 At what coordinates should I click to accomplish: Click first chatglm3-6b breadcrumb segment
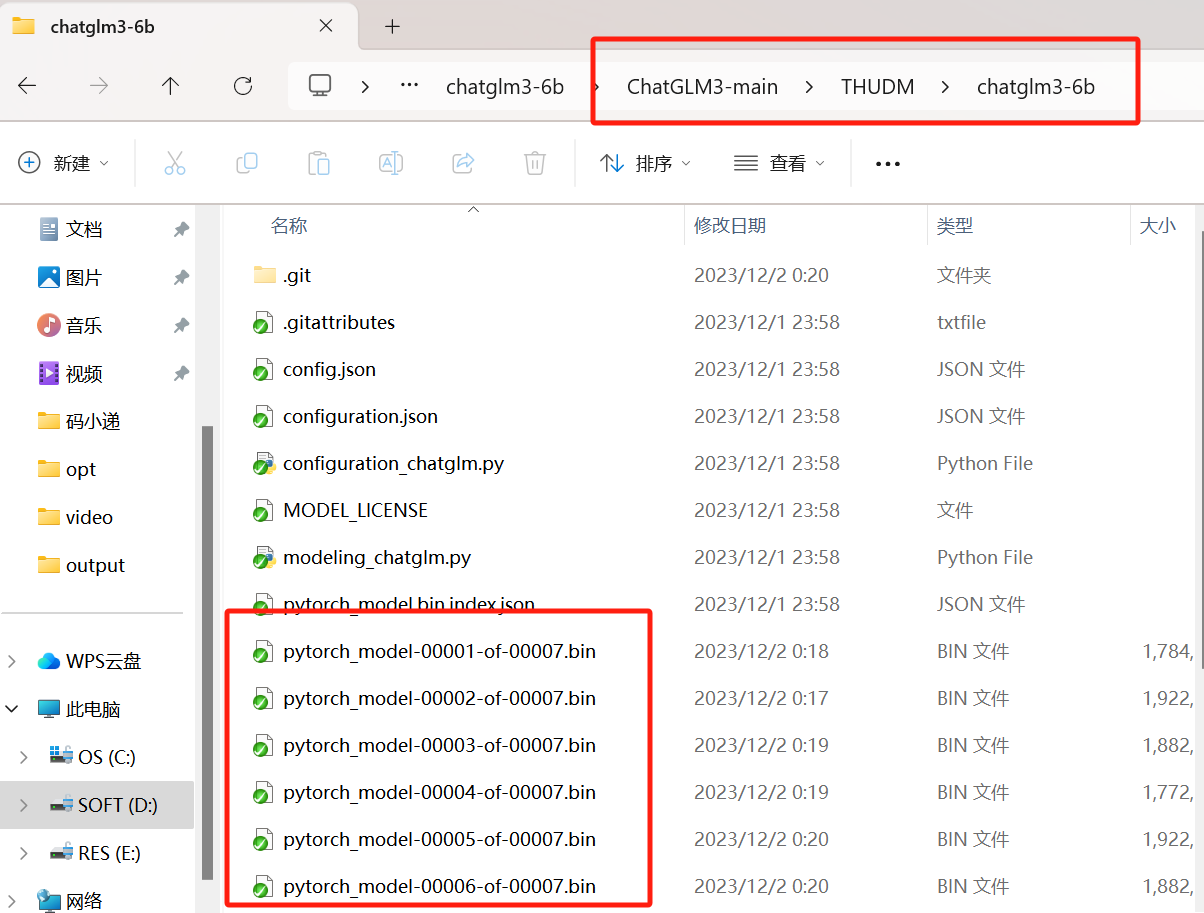[505, 87]
